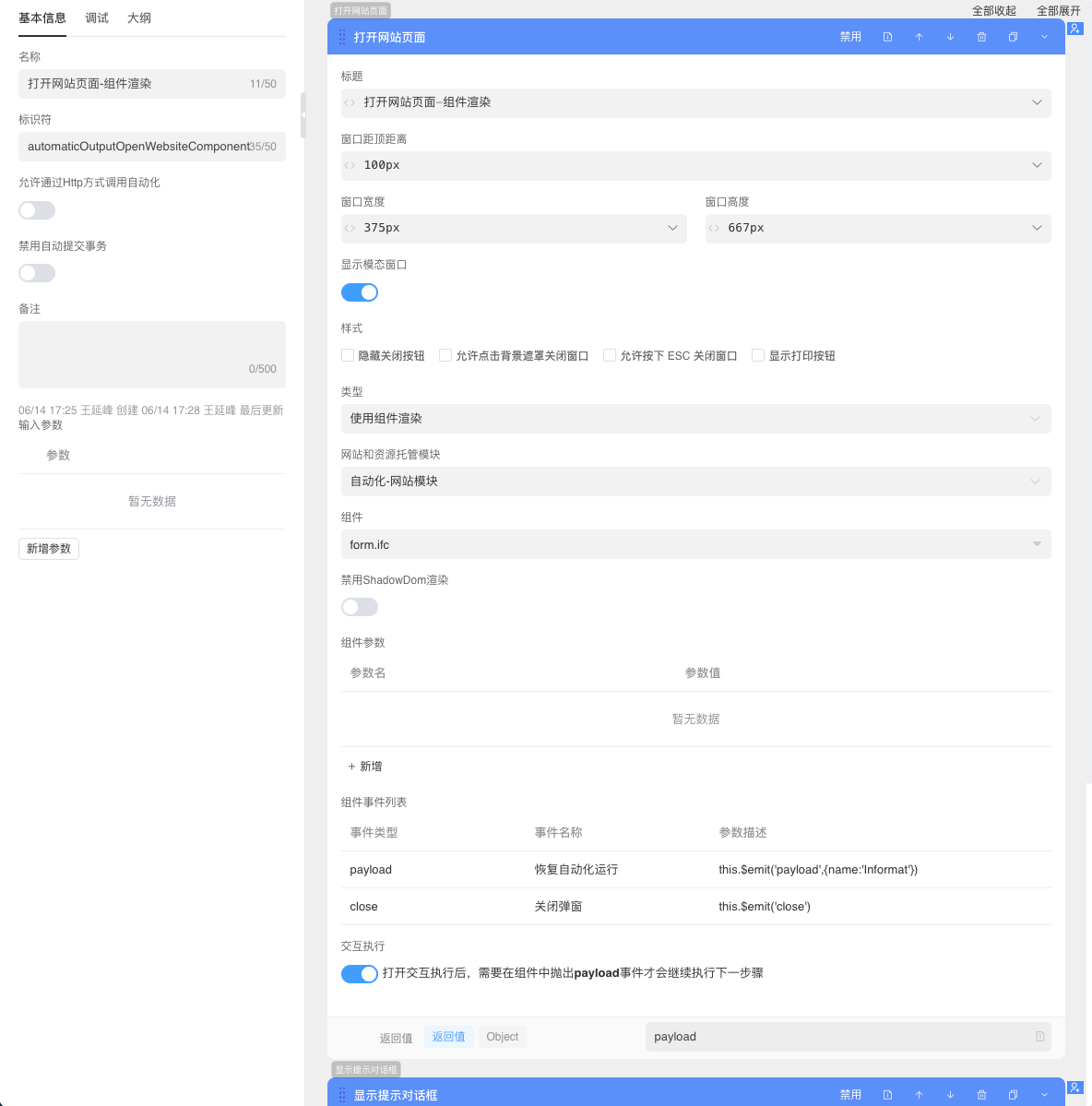Copy the 打开网站页面 step

point(1013,37)
